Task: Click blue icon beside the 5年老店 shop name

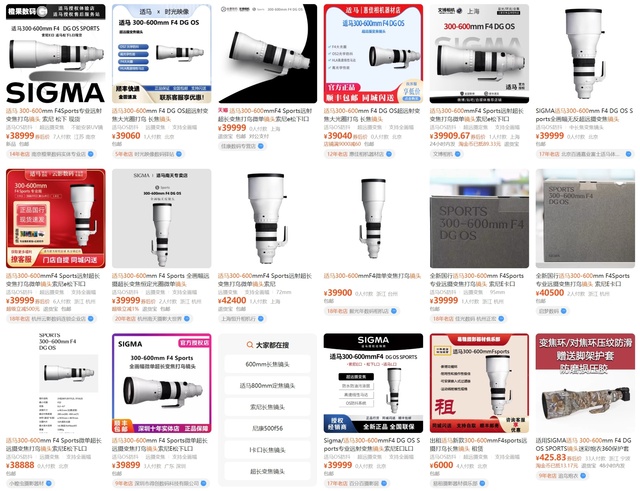Action: (x=179, y=154)
